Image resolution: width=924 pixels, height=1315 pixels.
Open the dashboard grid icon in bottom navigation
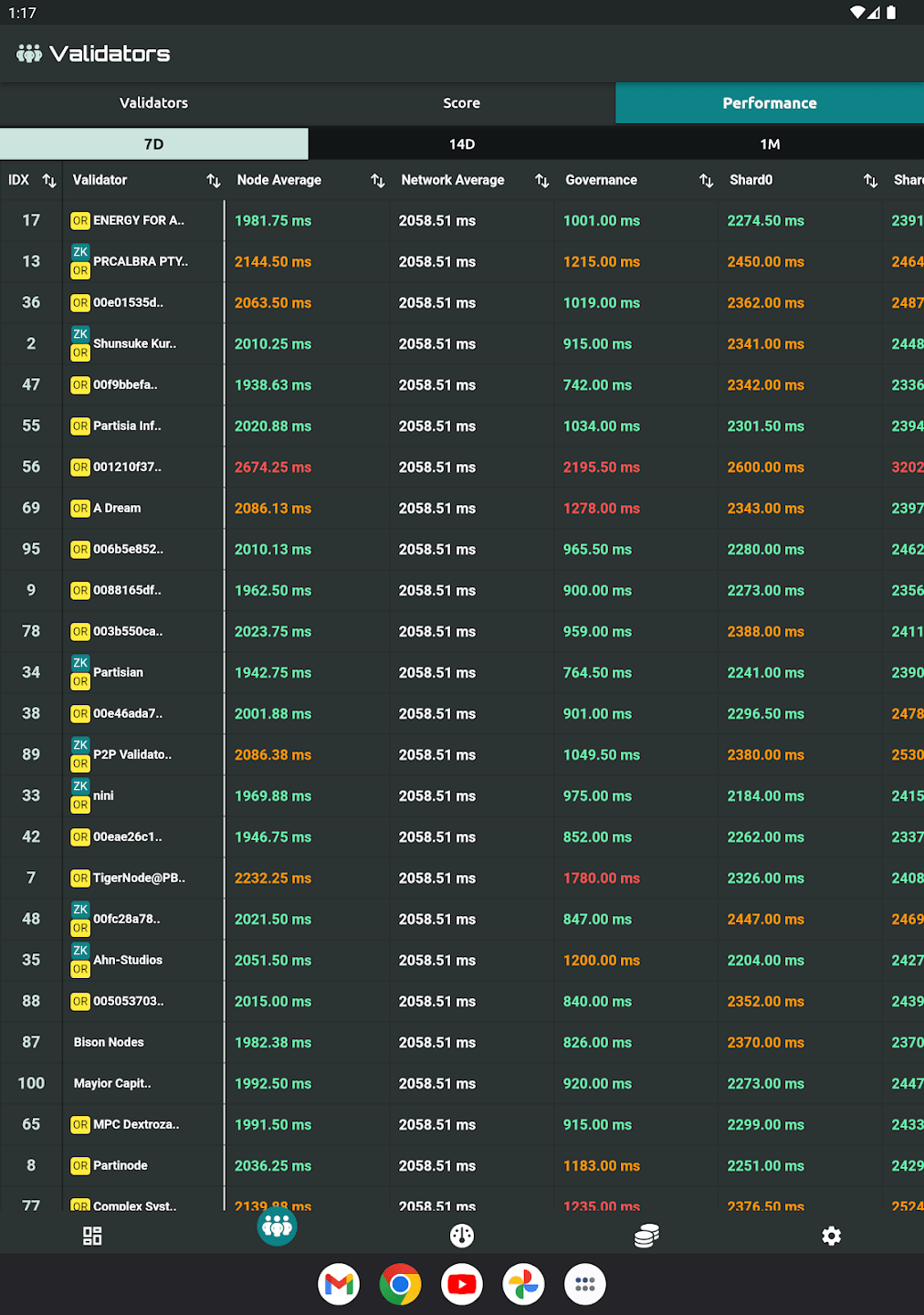click(x=91, y=1236)
